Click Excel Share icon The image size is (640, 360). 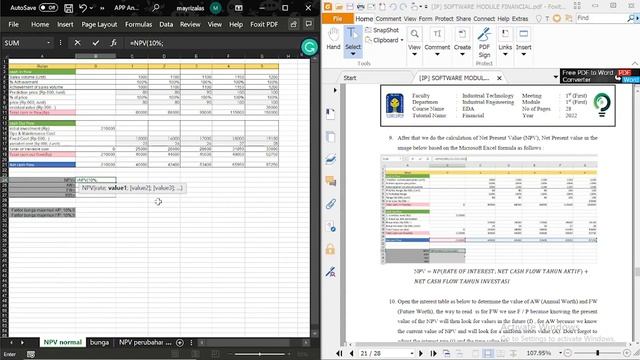[x=293, y=24]
